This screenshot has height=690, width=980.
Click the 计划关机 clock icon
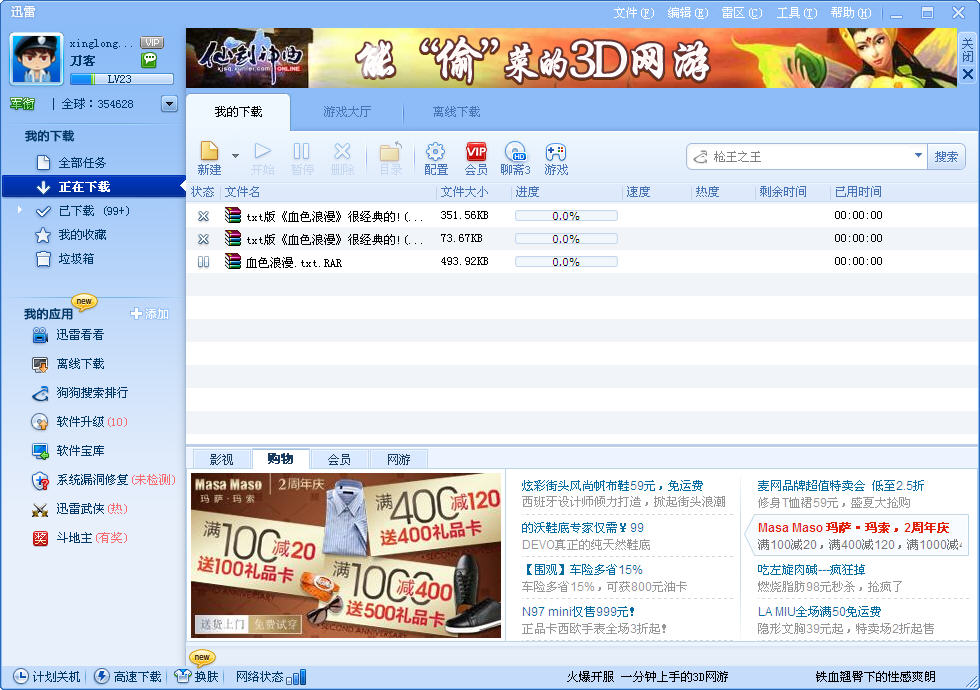pos(21,676)
